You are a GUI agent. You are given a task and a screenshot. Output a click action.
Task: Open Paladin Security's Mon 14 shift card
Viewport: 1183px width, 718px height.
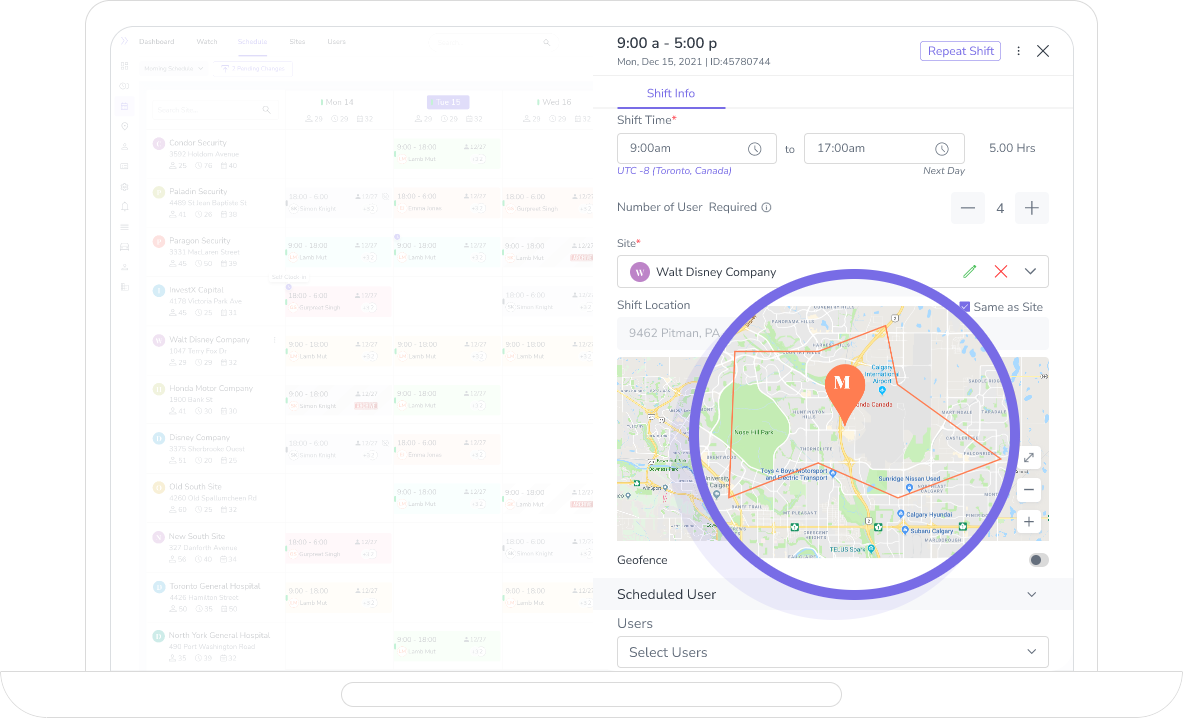[338, 202]
